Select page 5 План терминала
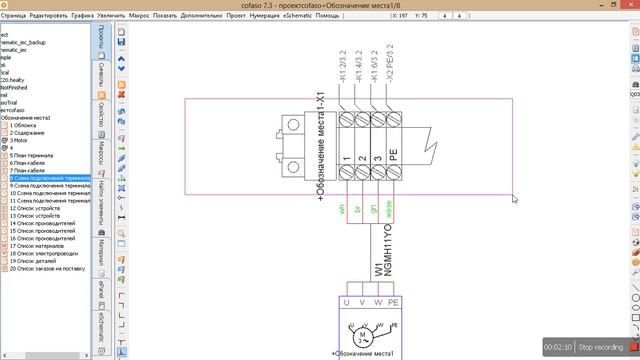This screenshot has width=640, height=360. pyautogui.click(x=31, y=156)
